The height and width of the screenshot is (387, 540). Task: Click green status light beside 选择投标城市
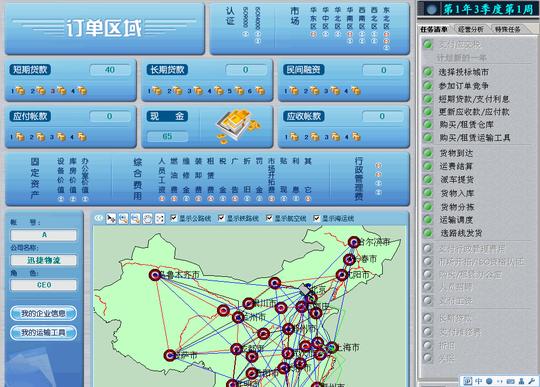coord(428,72)
